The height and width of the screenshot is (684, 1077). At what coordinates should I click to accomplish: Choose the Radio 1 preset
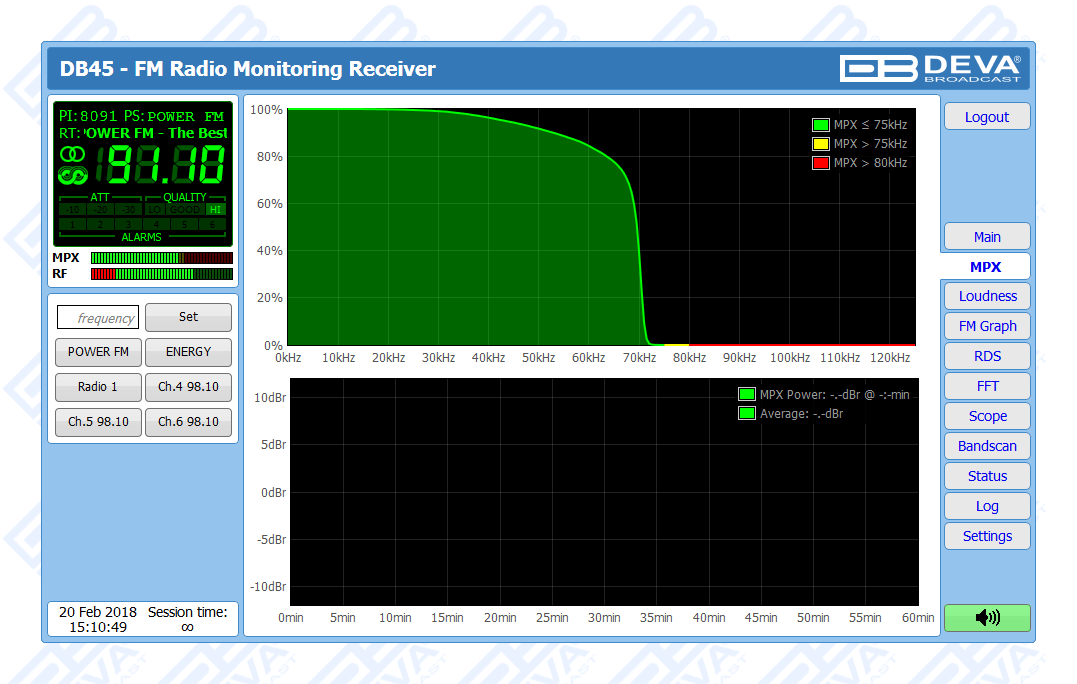tap(98, 387)
